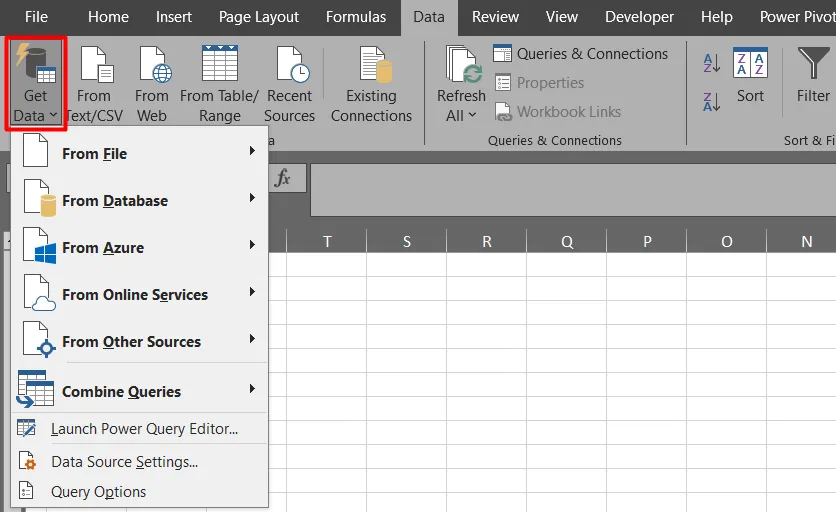
Task: Open Data Source Settings entry
Action: click(124, 462)
